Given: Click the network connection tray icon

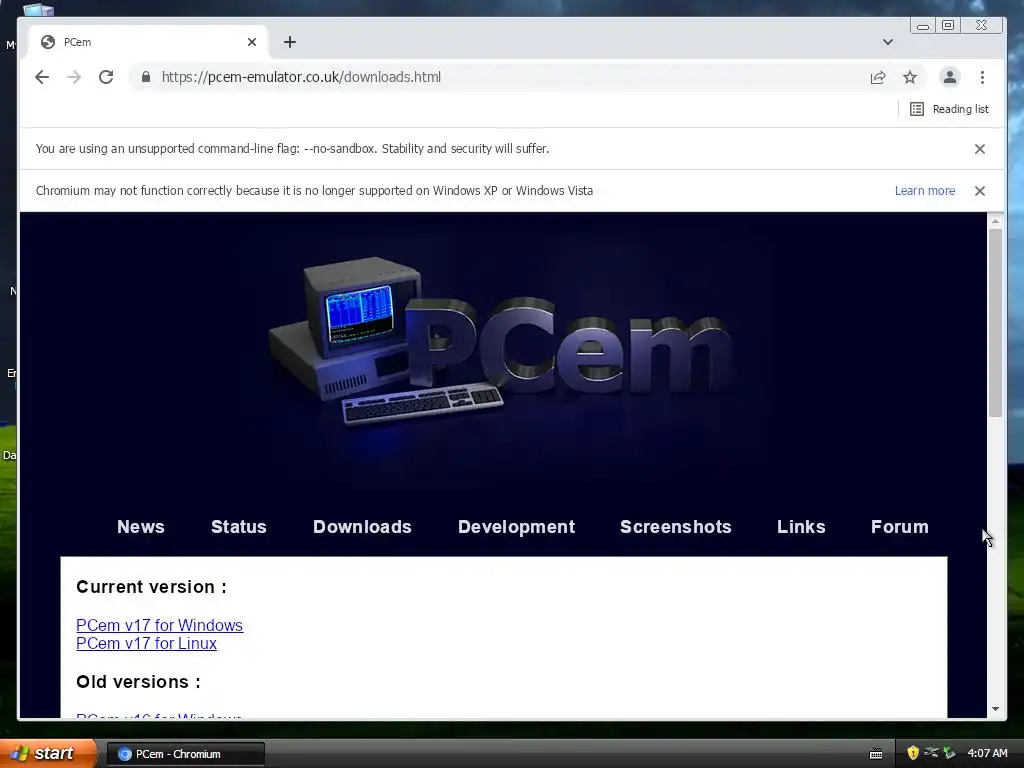Looking at the screenshot, I should click(x=931, y=753).
